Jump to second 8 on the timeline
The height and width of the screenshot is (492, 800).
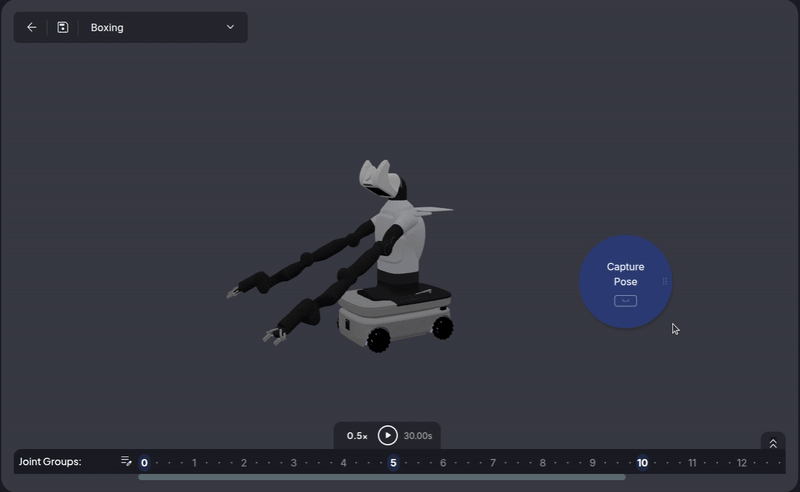[x=543, y=463]
